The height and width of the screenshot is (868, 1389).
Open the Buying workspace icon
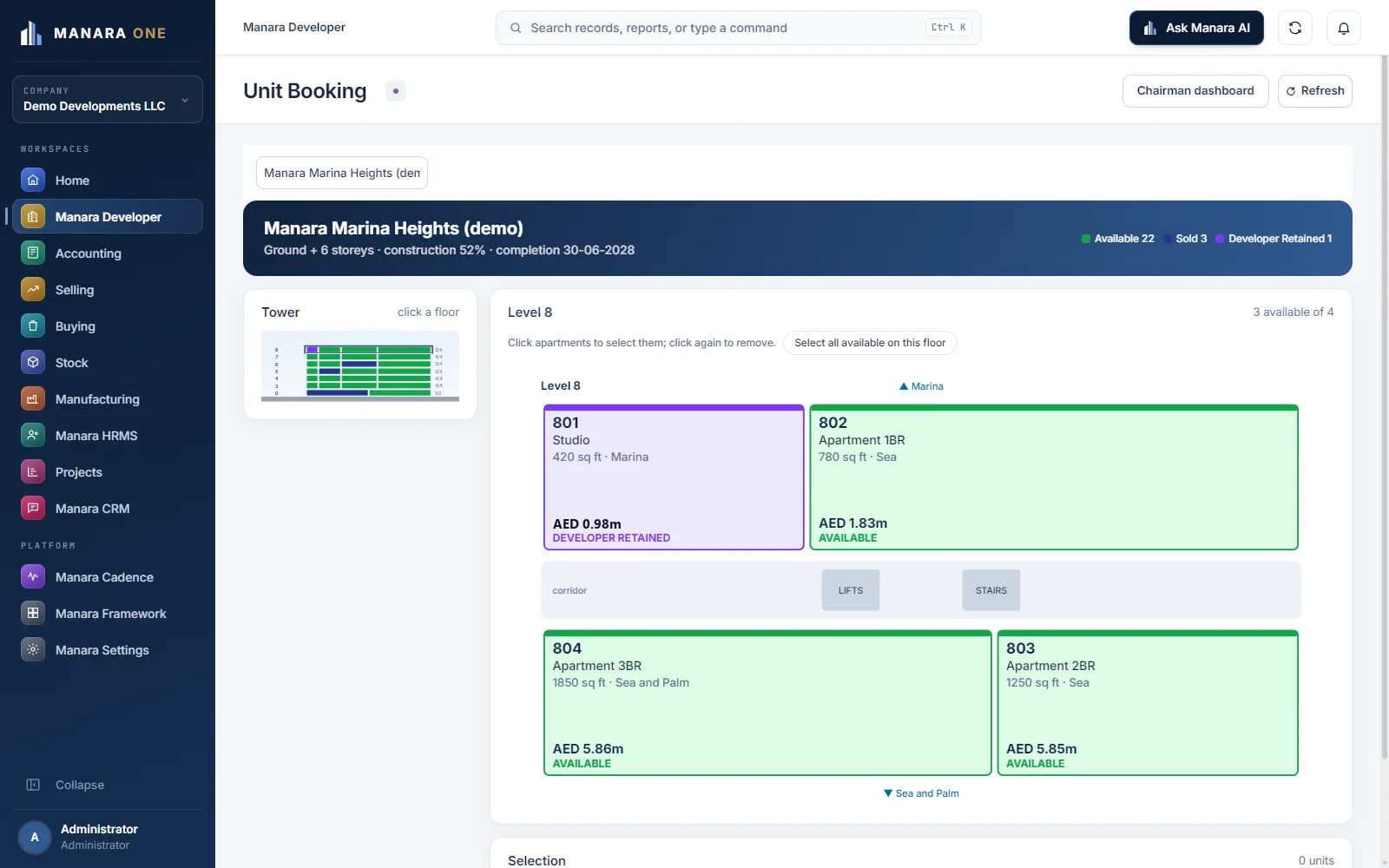pos(33,326)
